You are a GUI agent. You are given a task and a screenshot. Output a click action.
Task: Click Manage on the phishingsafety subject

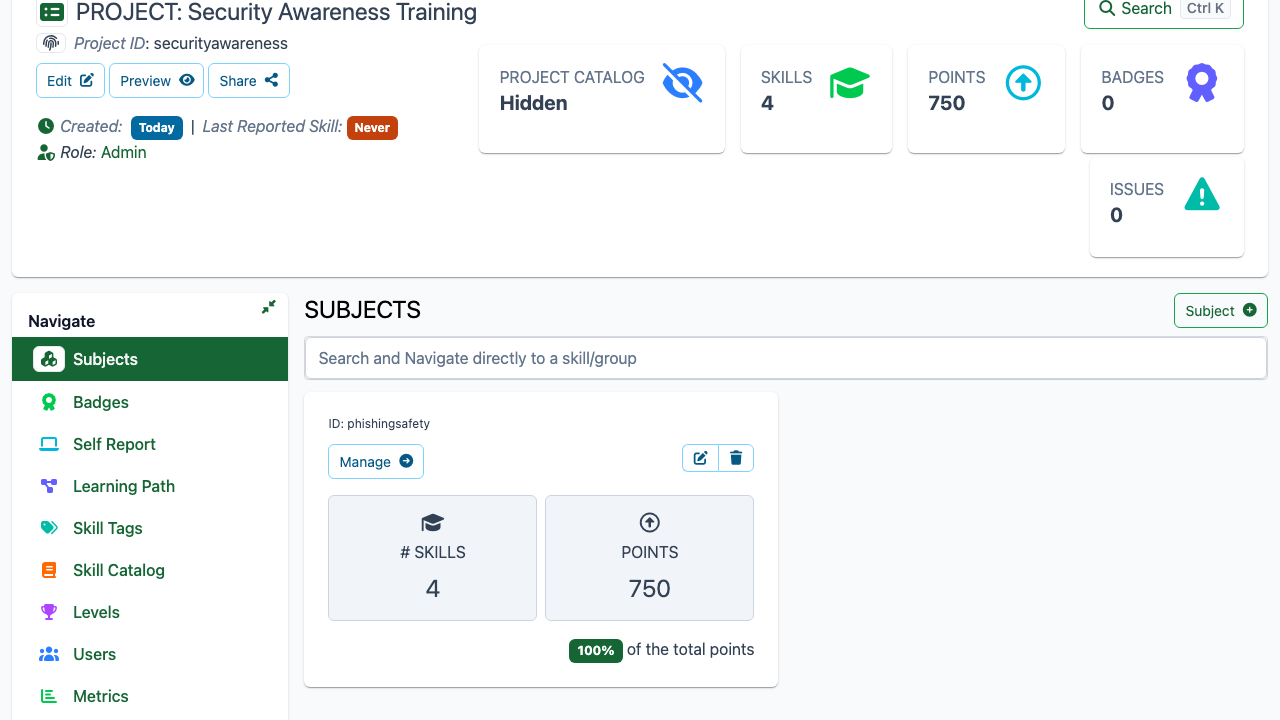click(x=376, y=462)
